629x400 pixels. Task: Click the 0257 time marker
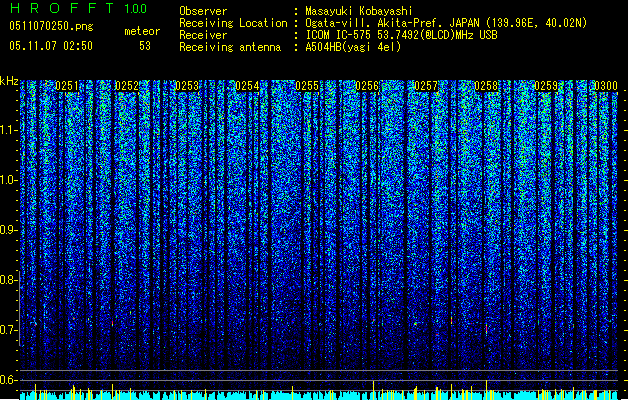coord(426,86)
